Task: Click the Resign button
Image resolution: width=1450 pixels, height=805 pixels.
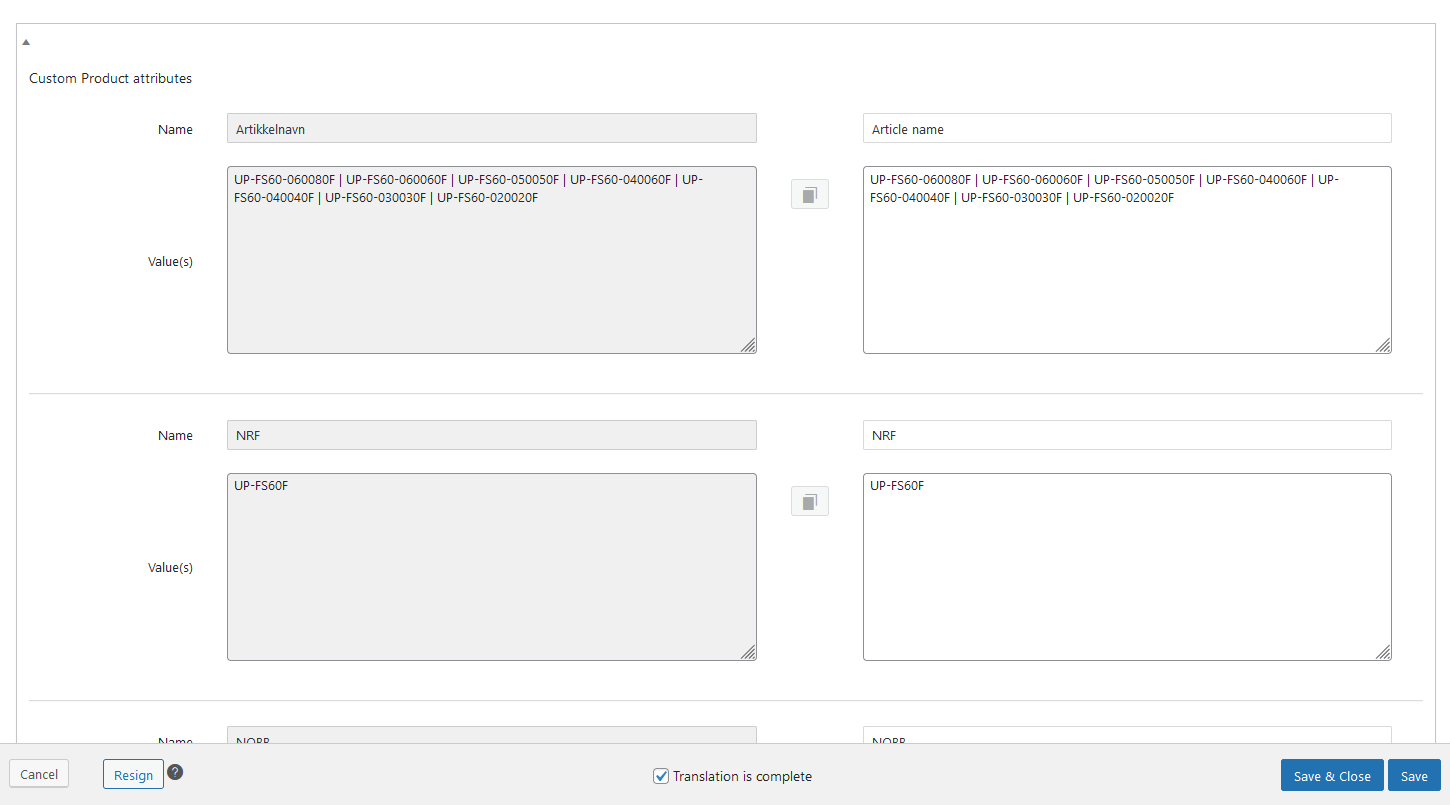Action: click(x=133, y=774)
